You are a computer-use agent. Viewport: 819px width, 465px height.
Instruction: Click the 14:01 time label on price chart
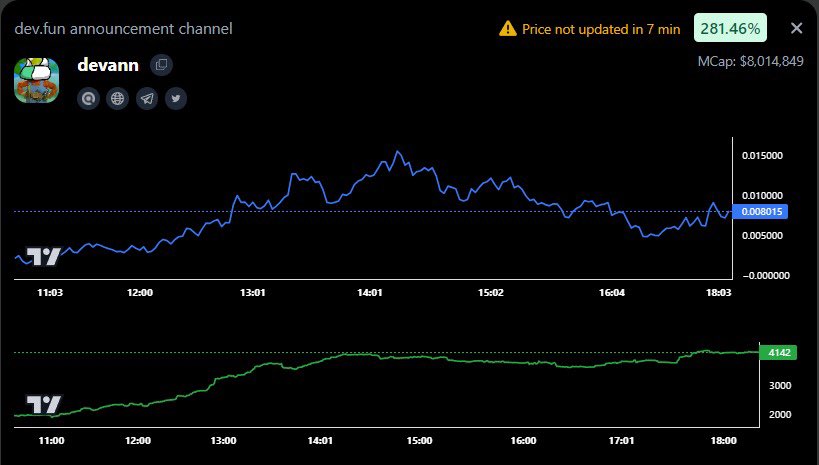click(370, 293)
